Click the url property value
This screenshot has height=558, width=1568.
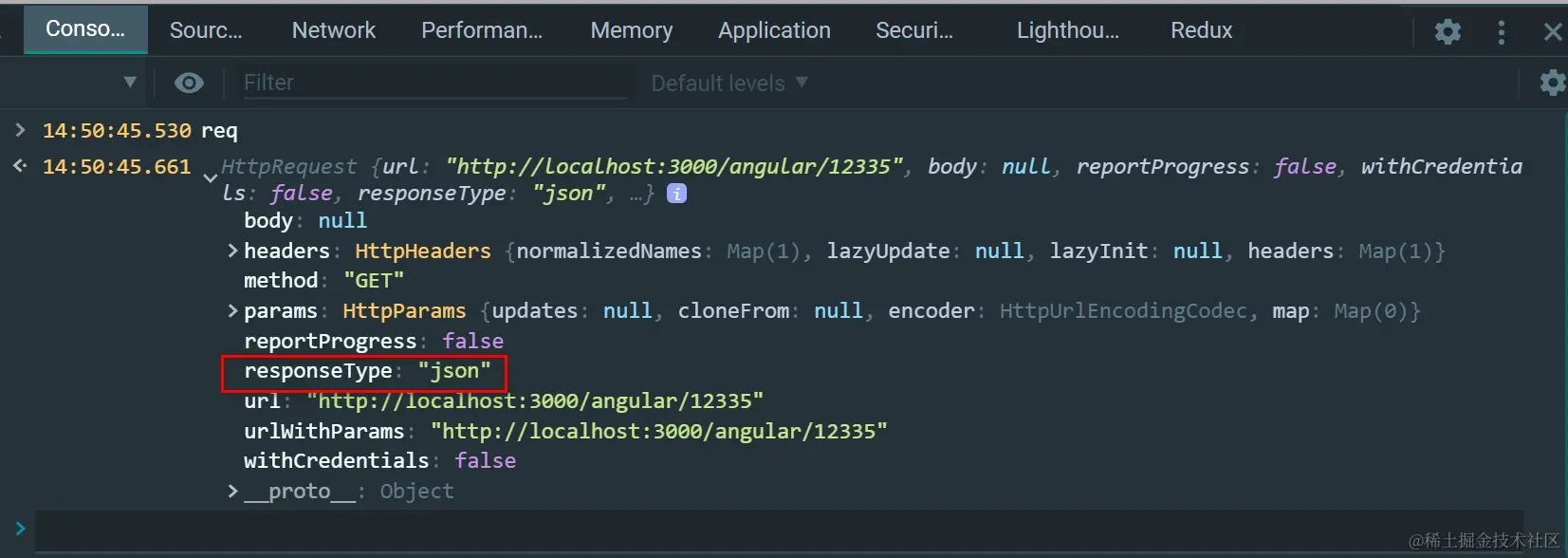click(x=535, y=400)
